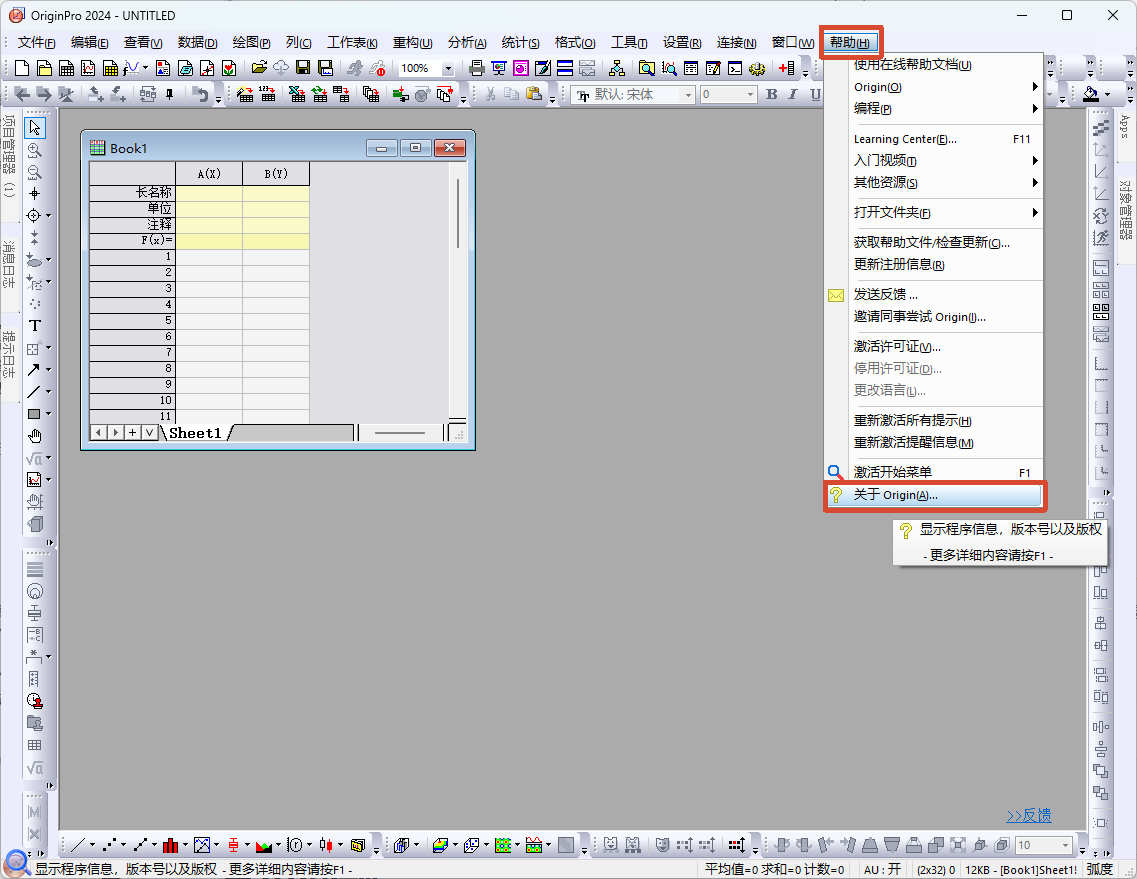1137x879 pixels.
Task: Click the Line+Symbol plot icon
Action: pyautogui.click(x=141, y=845)
